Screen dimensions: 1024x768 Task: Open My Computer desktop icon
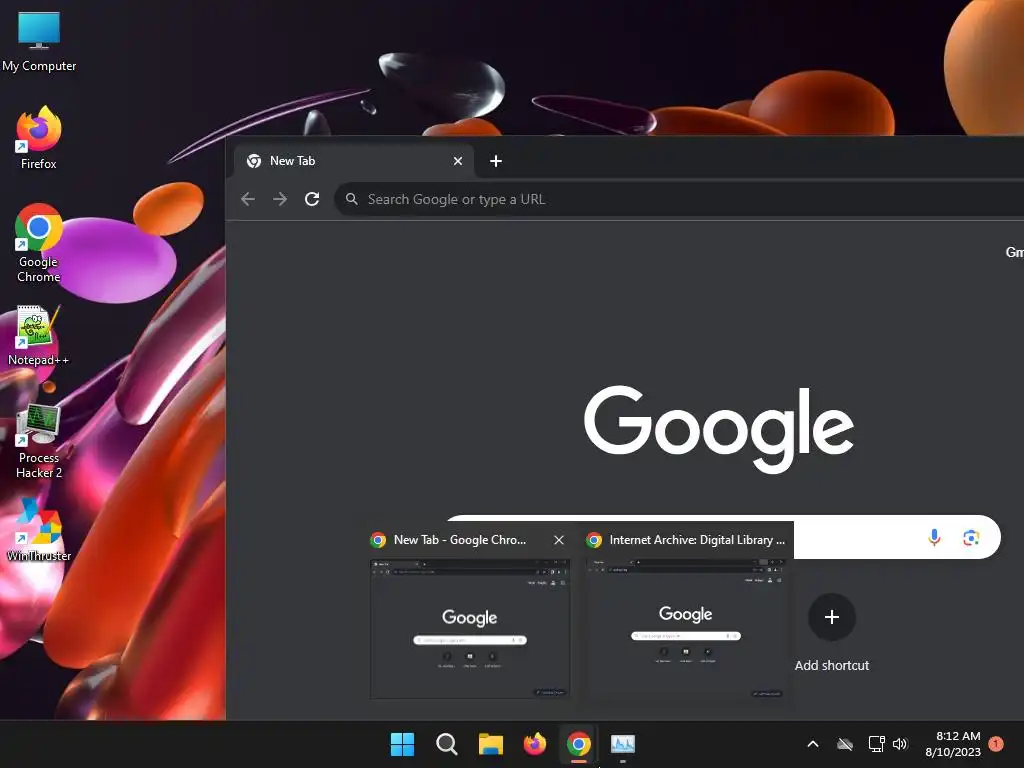(x=39, y=41)
